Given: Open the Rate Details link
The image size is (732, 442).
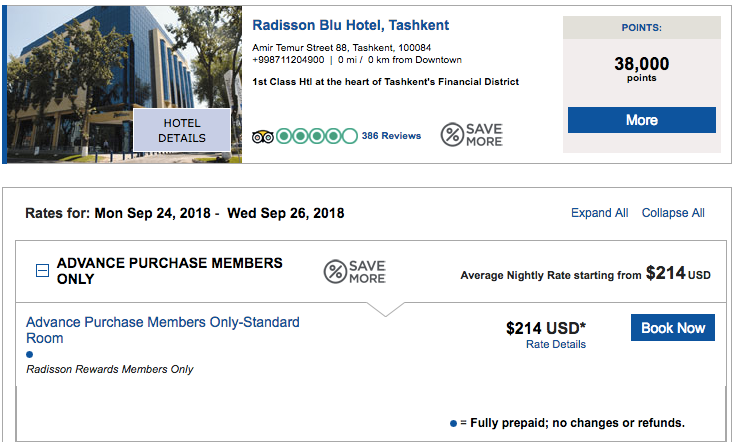Looking at the screenshot, I should coord(556,345).
